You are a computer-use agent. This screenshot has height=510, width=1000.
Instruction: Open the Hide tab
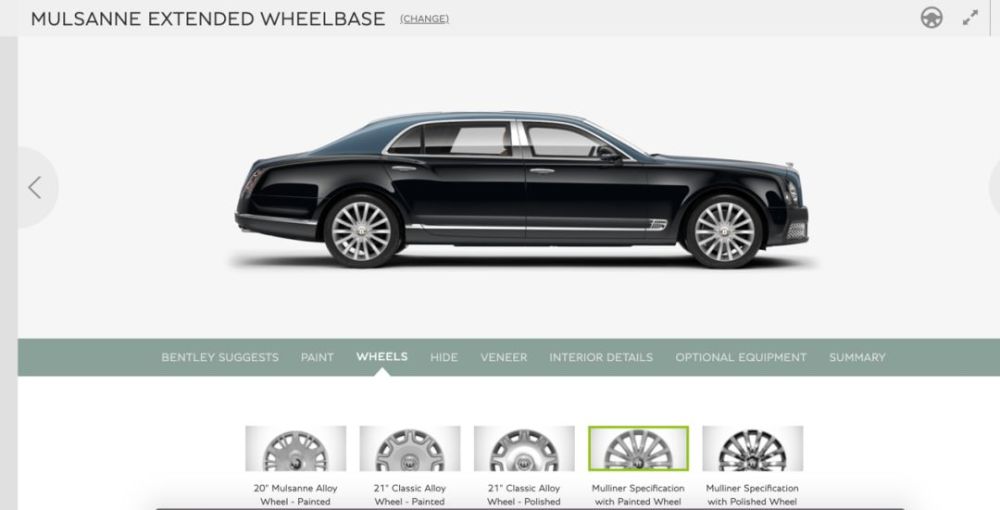pyautogui.click(x=444, y=357)
